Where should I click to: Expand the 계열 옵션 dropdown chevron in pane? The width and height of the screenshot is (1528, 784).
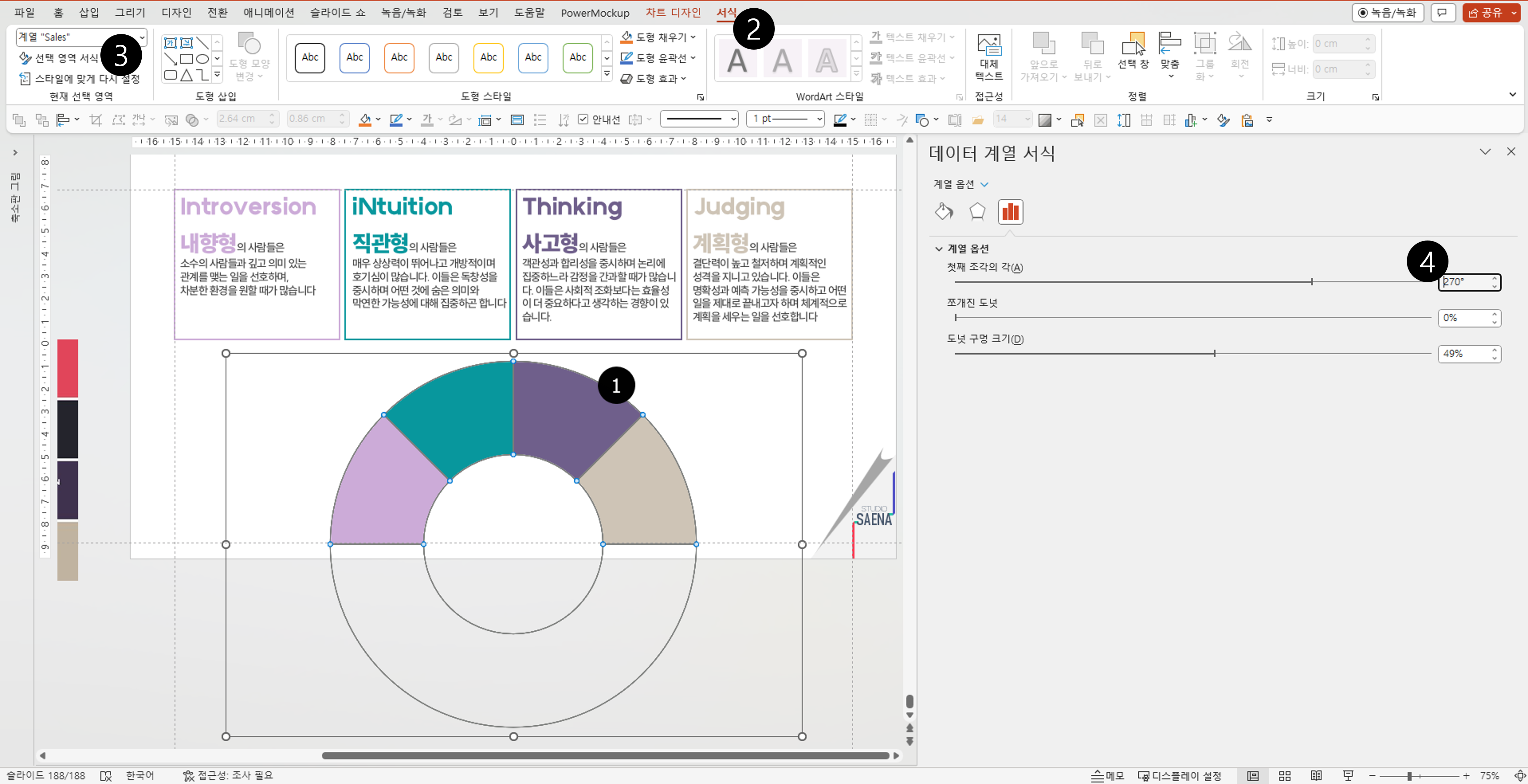tap(985, 184)
